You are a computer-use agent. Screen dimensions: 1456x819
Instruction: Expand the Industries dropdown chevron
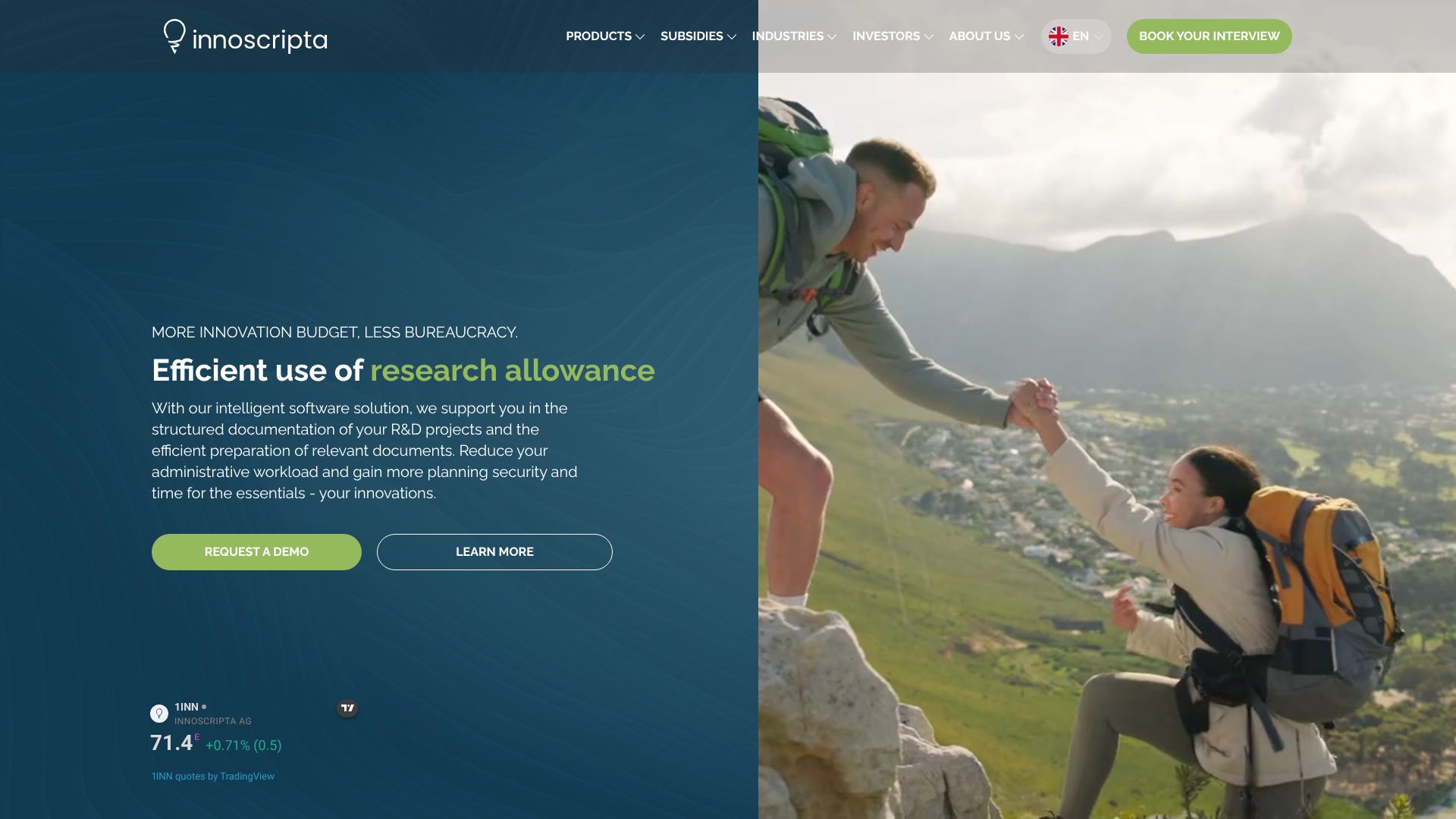pyautogui.click(x=832, y=37)
